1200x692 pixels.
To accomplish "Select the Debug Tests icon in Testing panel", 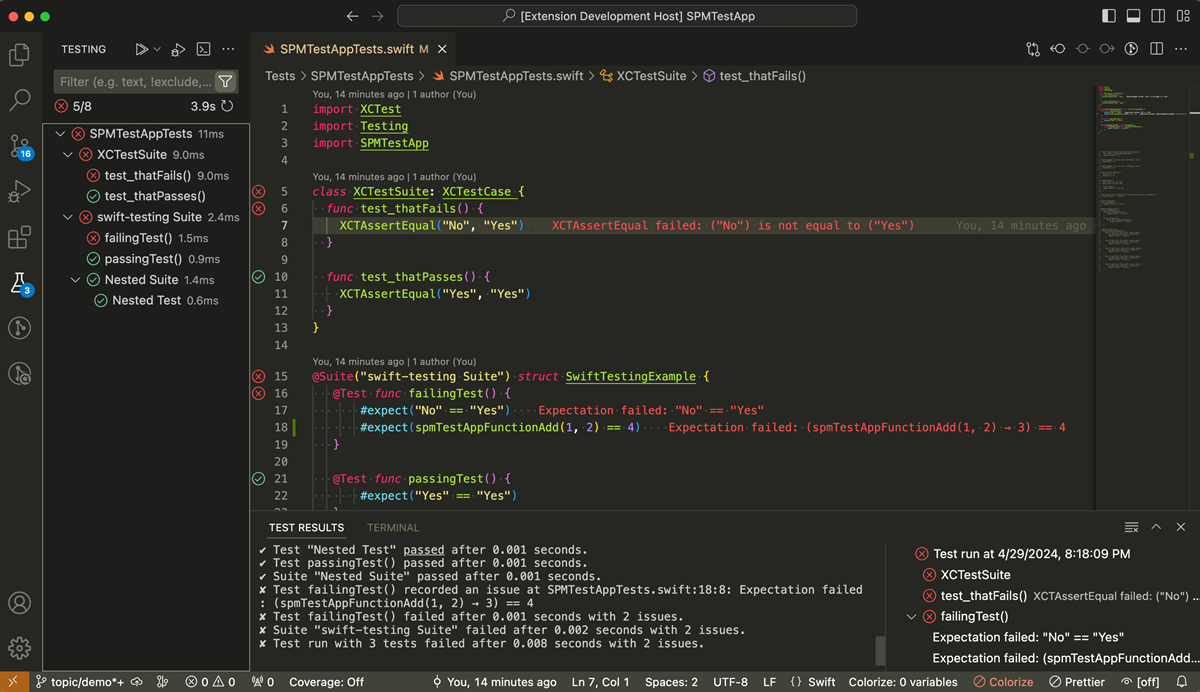I will coord(177,48).
